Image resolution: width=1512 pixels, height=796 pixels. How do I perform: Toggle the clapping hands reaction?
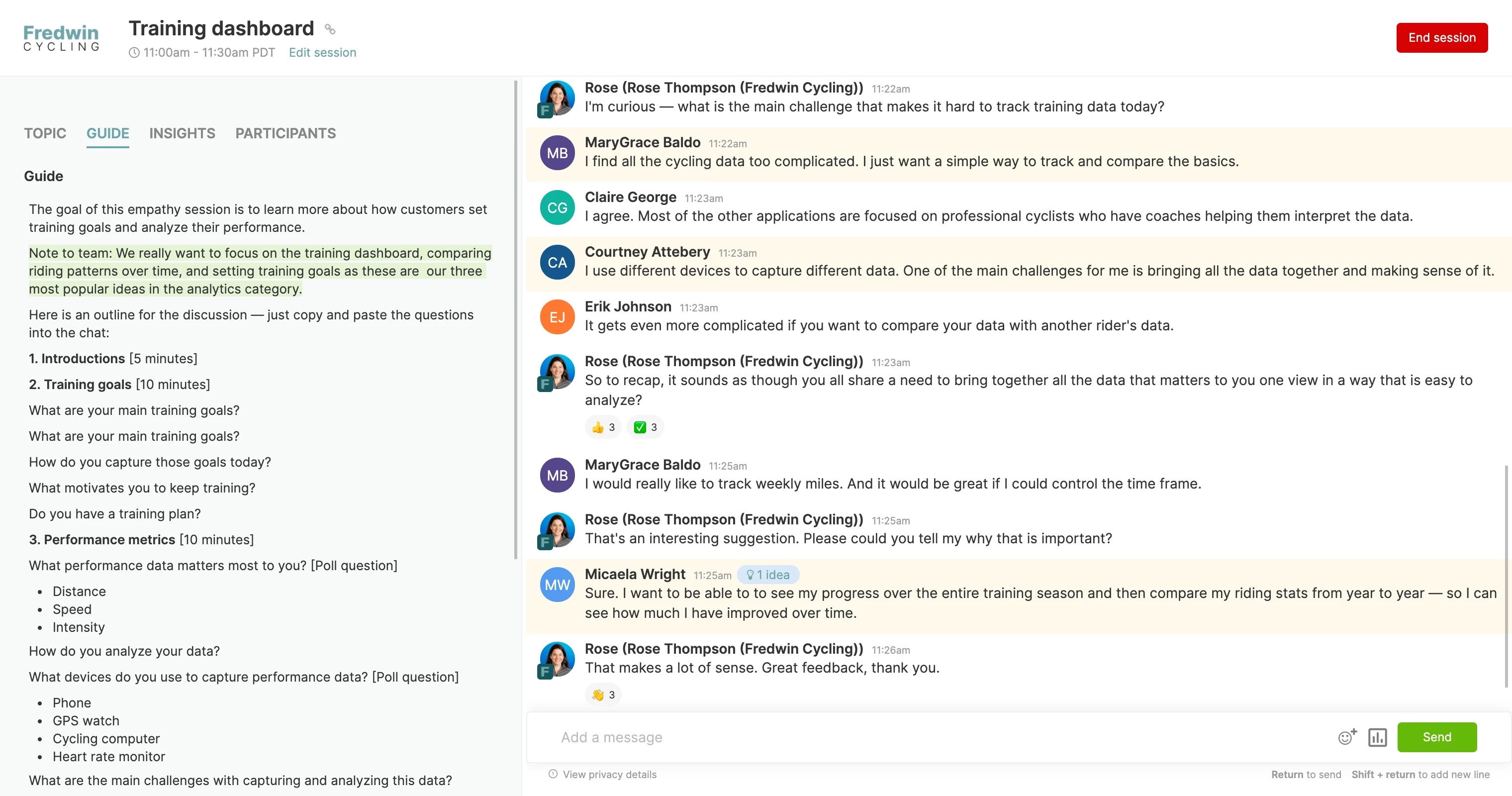(603, 695)
